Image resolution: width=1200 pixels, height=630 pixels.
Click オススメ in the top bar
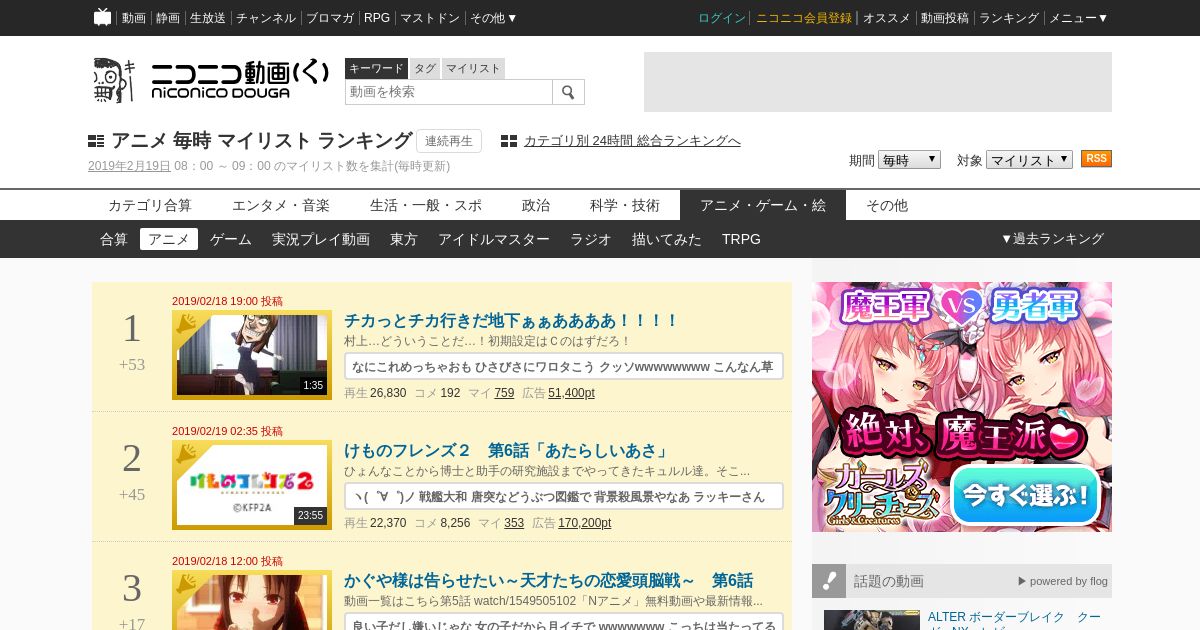887,18
